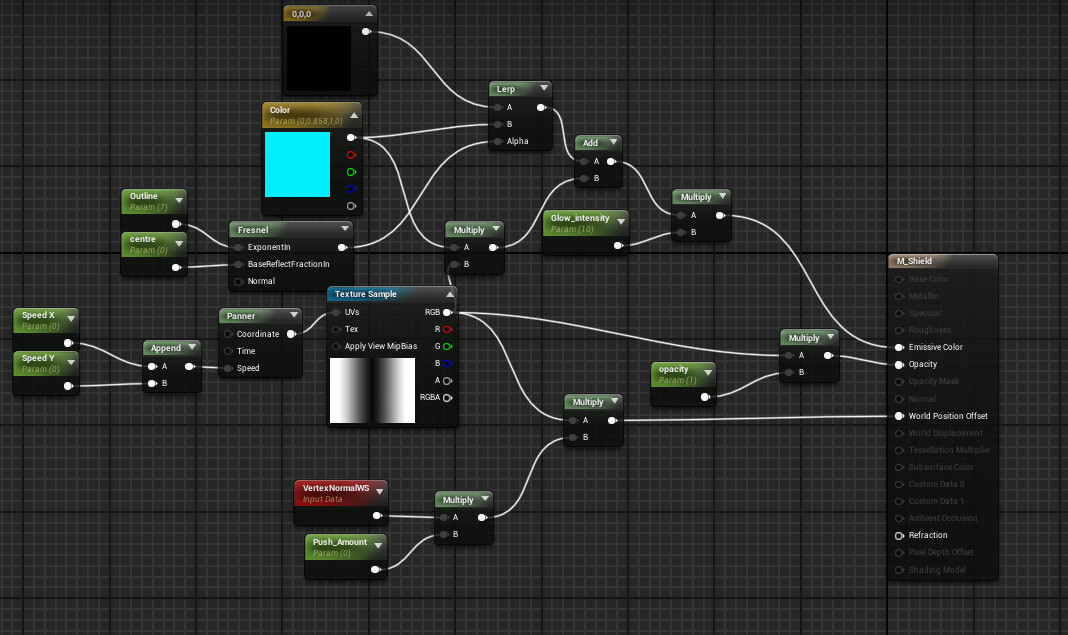Click the Outline parameter output pin
This screenshot has width=1068, height=635.
click(x=176, y=224)
